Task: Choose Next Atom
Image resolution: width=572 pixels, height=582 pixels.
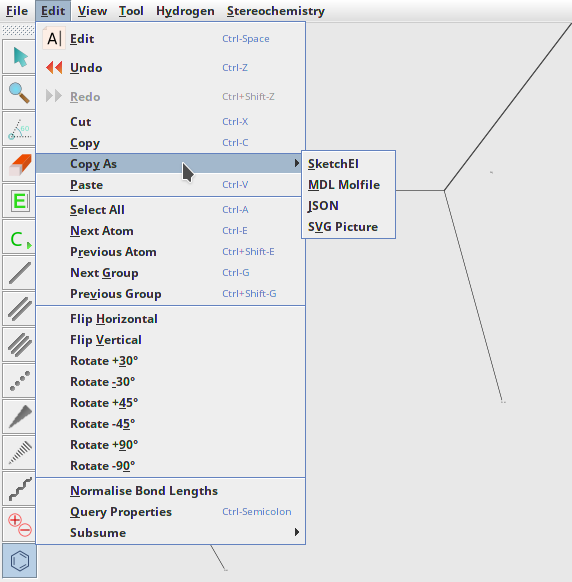Action: click(x=171, y=230)
